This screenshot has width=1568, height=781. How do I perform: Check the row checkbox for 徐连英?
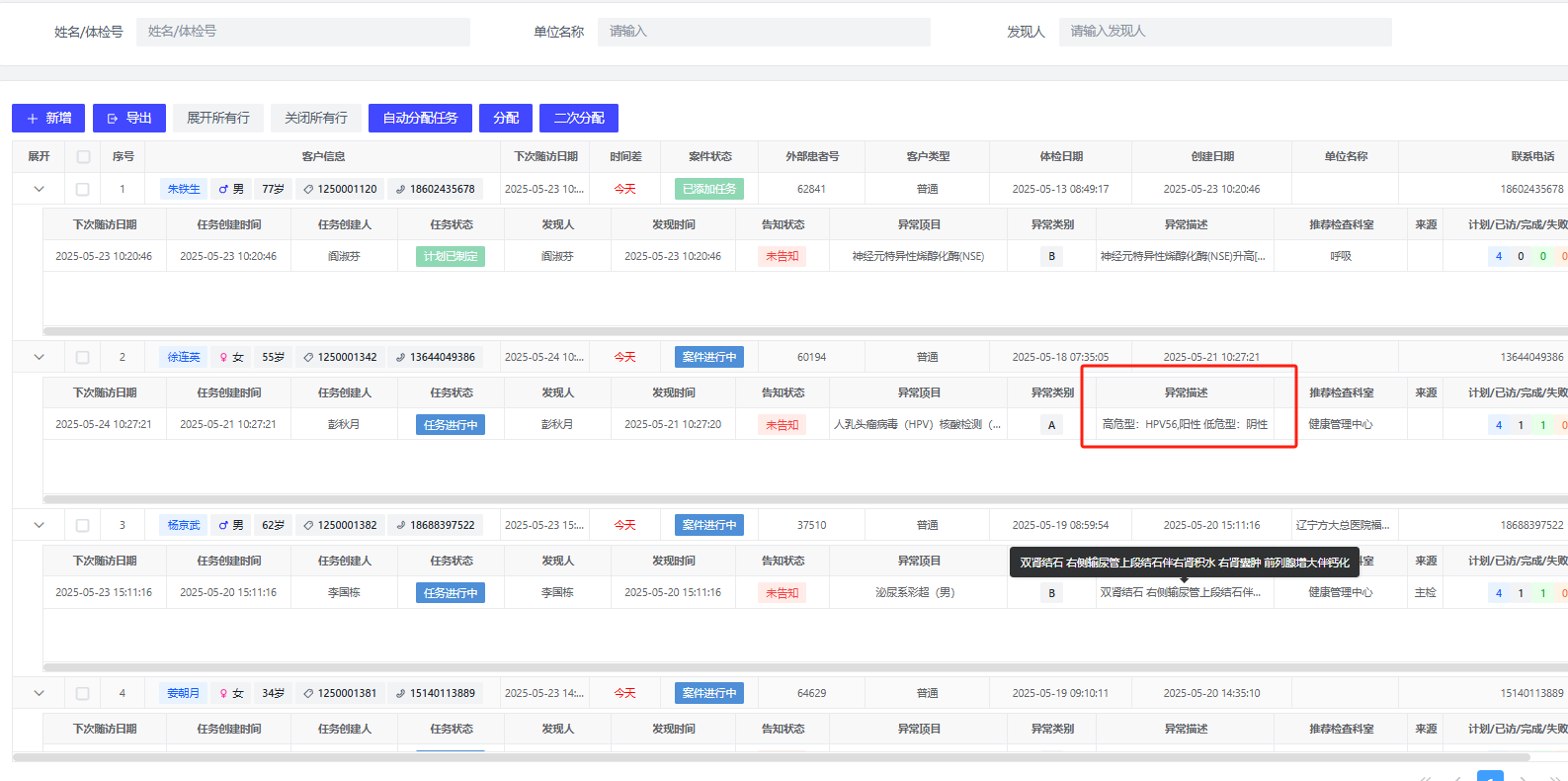[83, 357]
